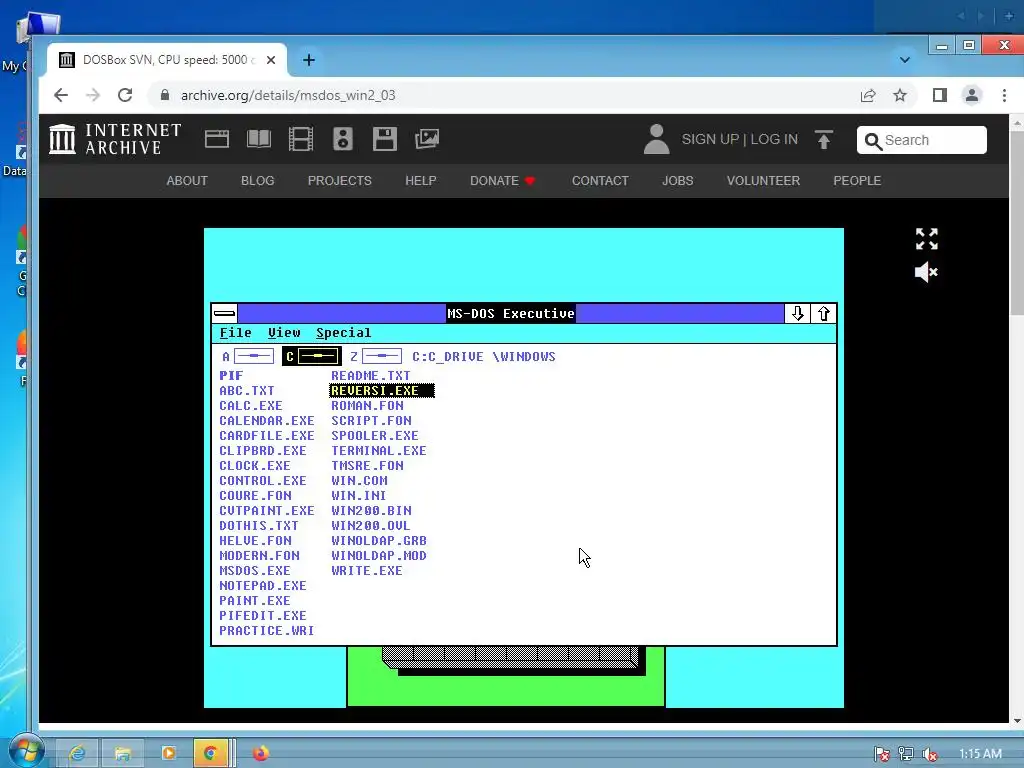Select NOTEPAD.EXE in the file list
Image resolution: width=1024 pixels, height=768 pixels.
(263, 586)
